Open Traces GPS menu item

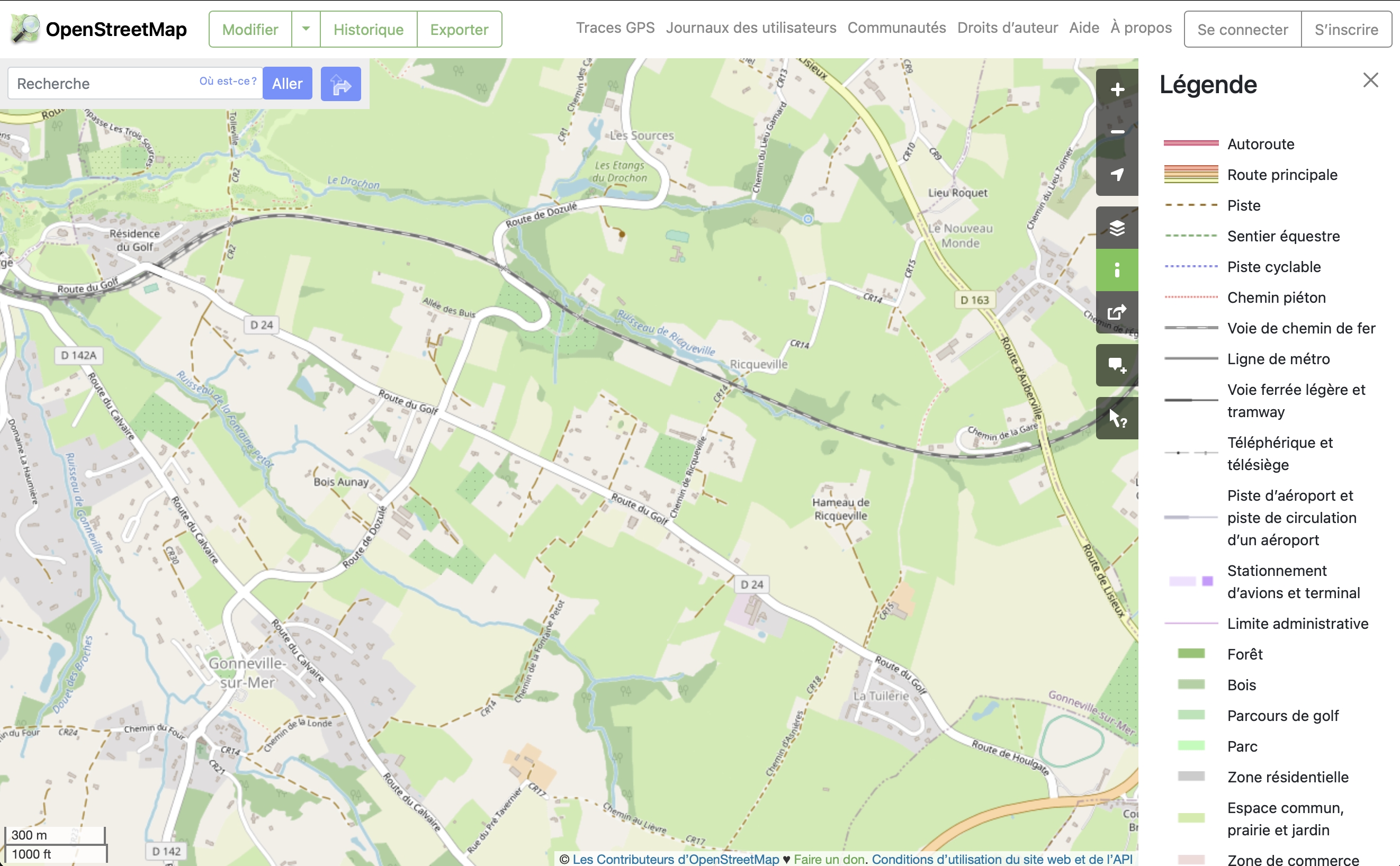615,28
